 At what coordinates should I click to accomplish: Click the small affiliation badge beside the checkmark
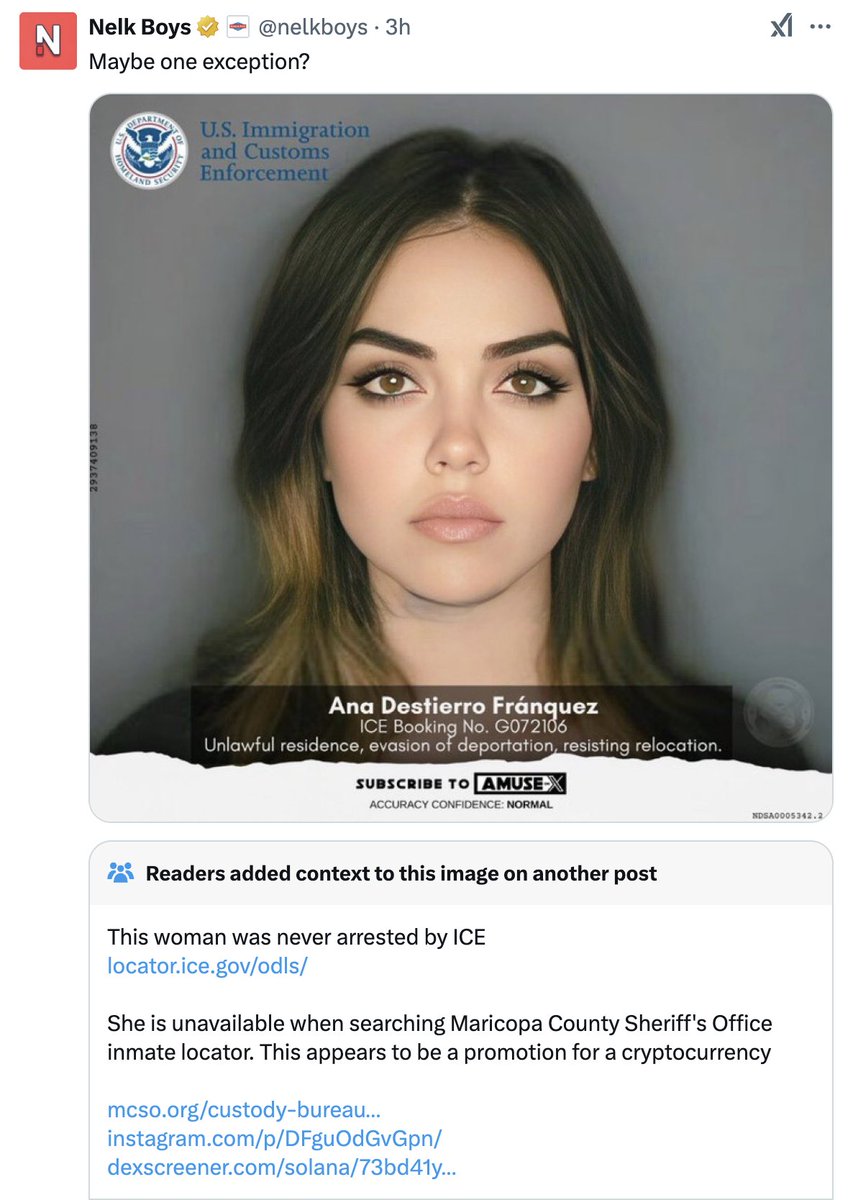coord(238,28)
